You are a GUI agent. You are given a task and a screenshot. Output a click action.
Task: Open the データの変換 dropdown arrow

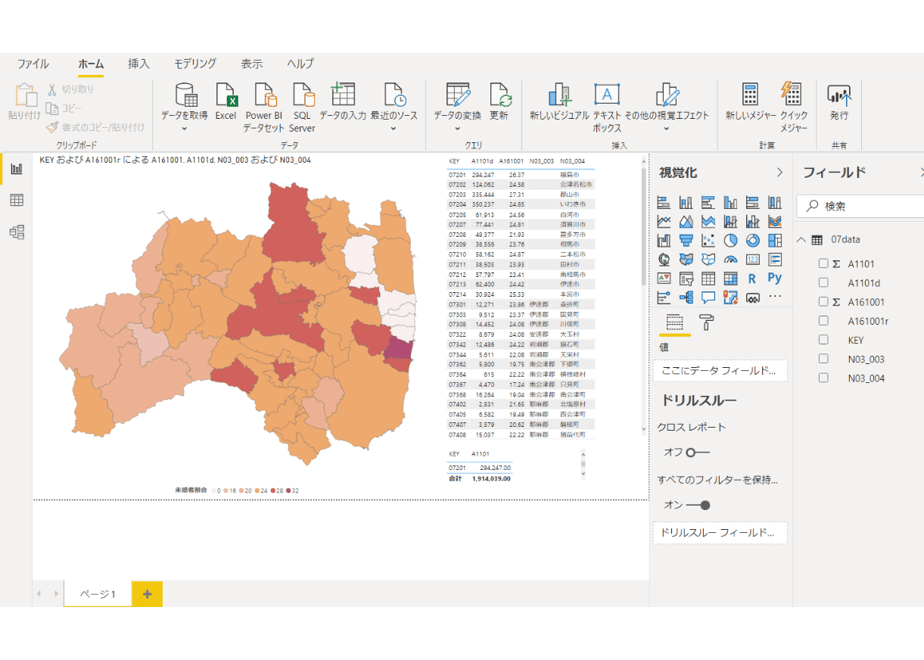click(457, 128)
